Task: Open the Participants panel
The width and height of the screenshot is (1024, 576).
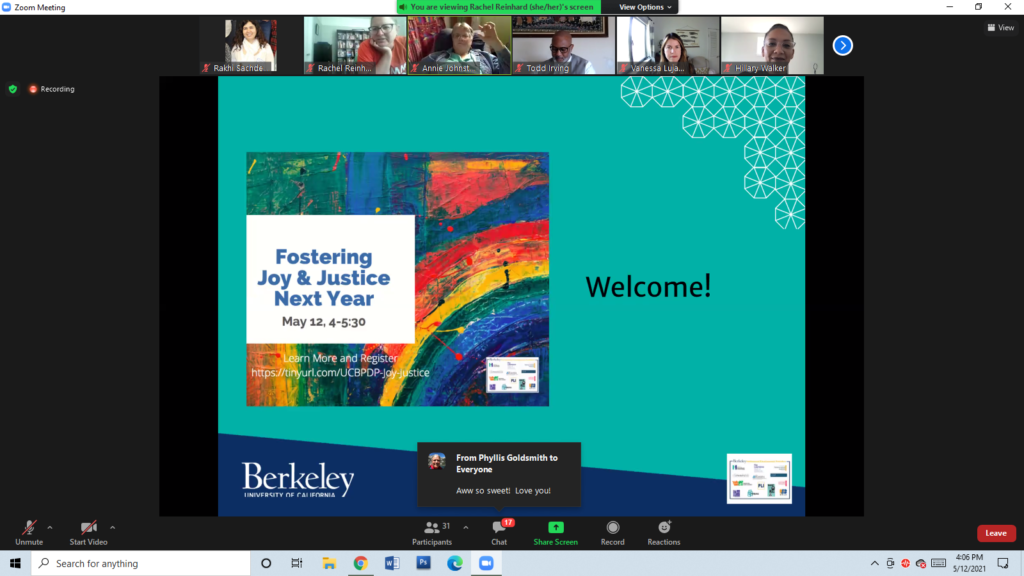Action: (x=432, y=531)
